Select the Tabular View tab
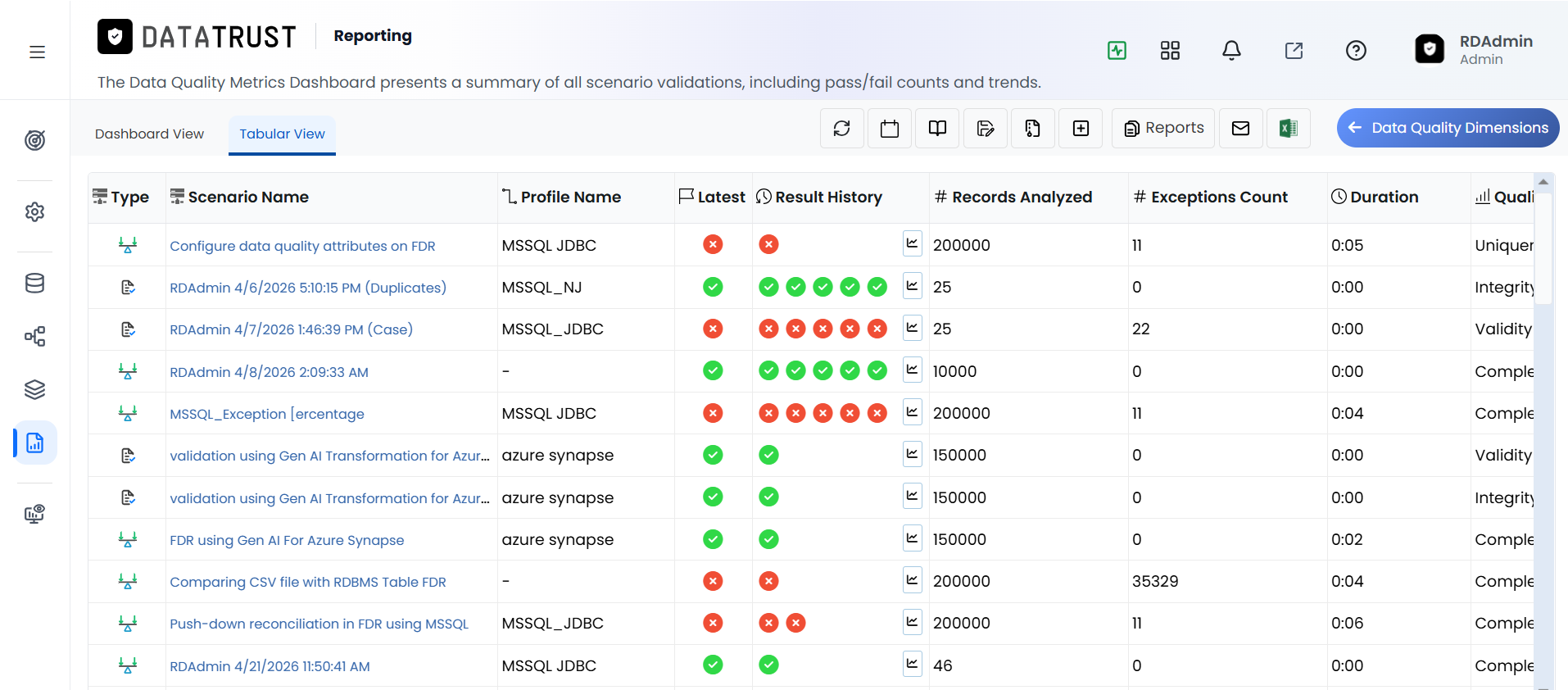The width and height of the screenshot is (1568, 690). pyautogui.click(x=282, y=134)
